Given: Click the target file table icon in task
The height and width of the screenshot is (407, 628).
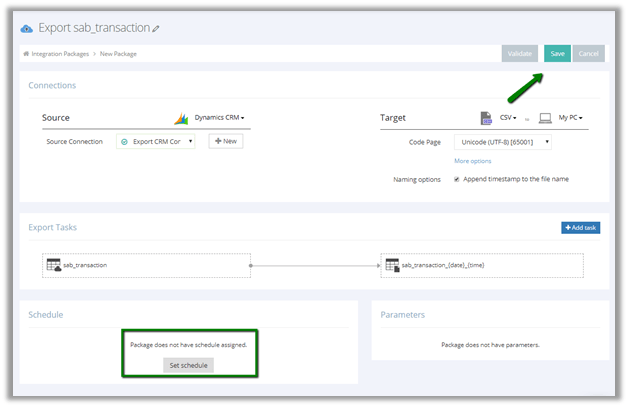Looking at the screenshot, I should point(391,265).
